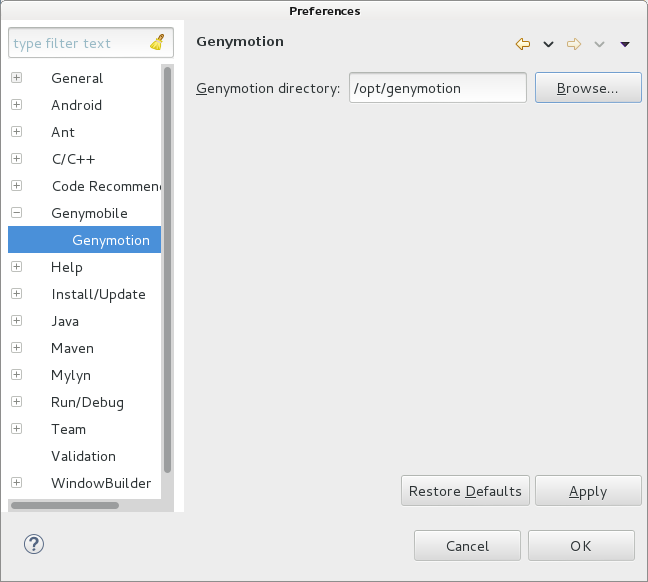Open the Ant preferences page

coord(63,132)
